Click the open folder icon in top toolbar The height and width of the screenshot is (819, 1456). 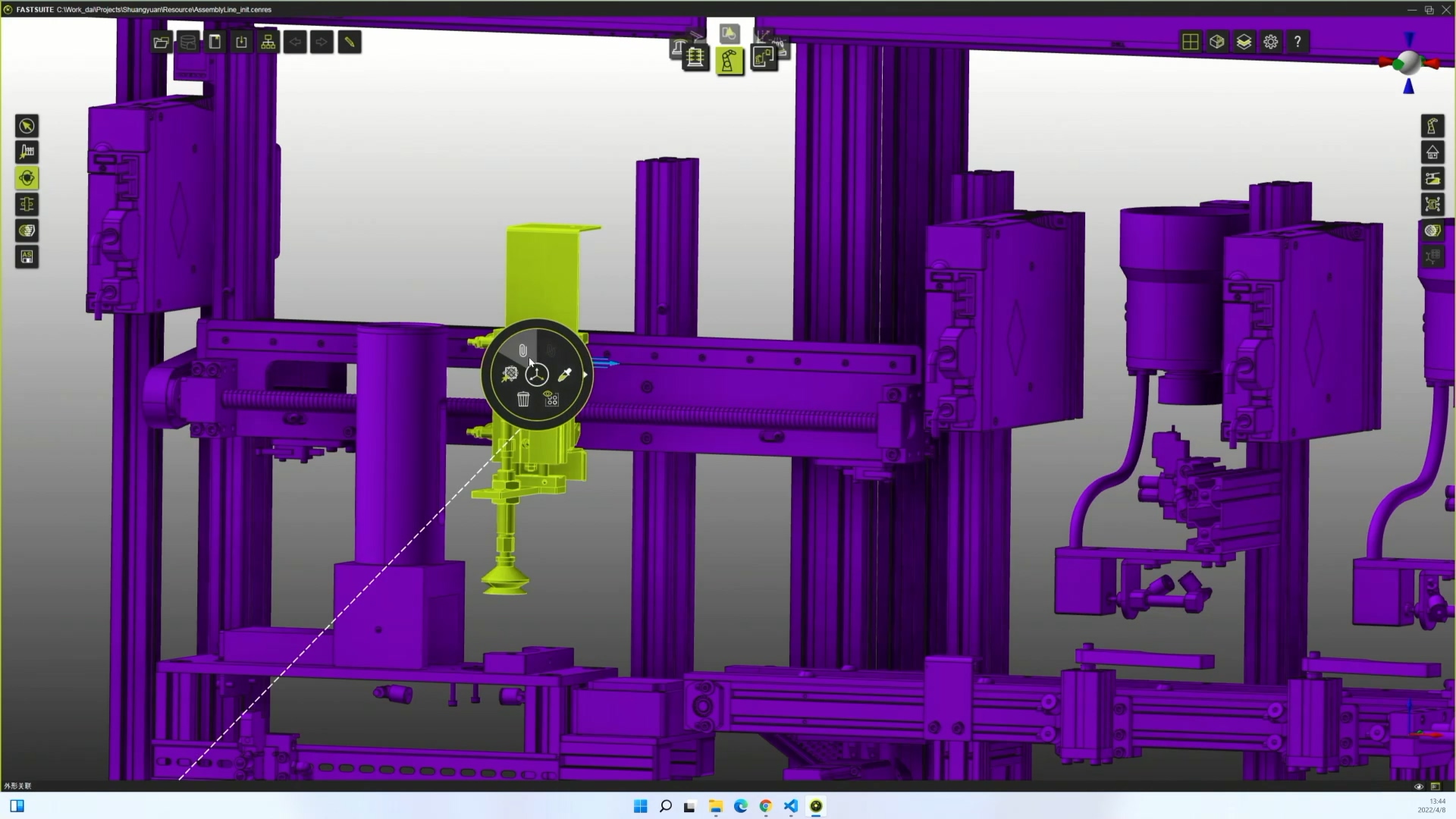[x=161, y=42]
